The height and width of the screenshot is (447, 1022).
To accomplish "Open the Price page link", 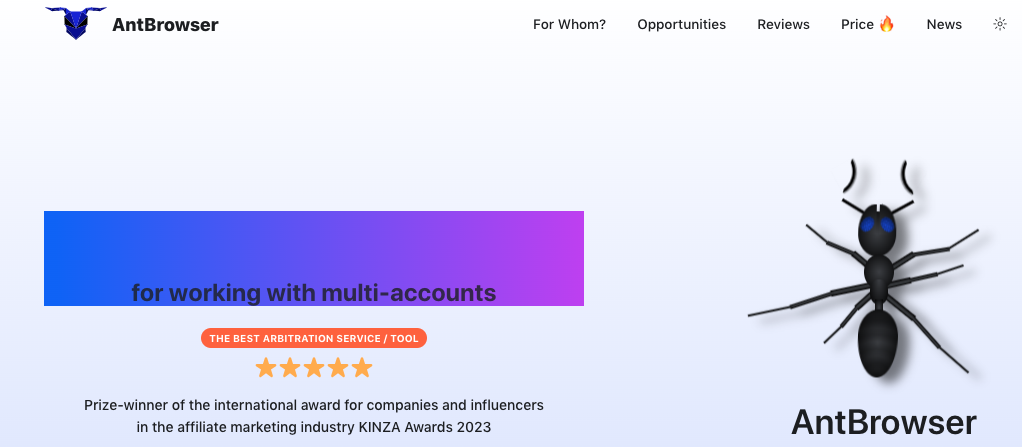I will [857, 24].
